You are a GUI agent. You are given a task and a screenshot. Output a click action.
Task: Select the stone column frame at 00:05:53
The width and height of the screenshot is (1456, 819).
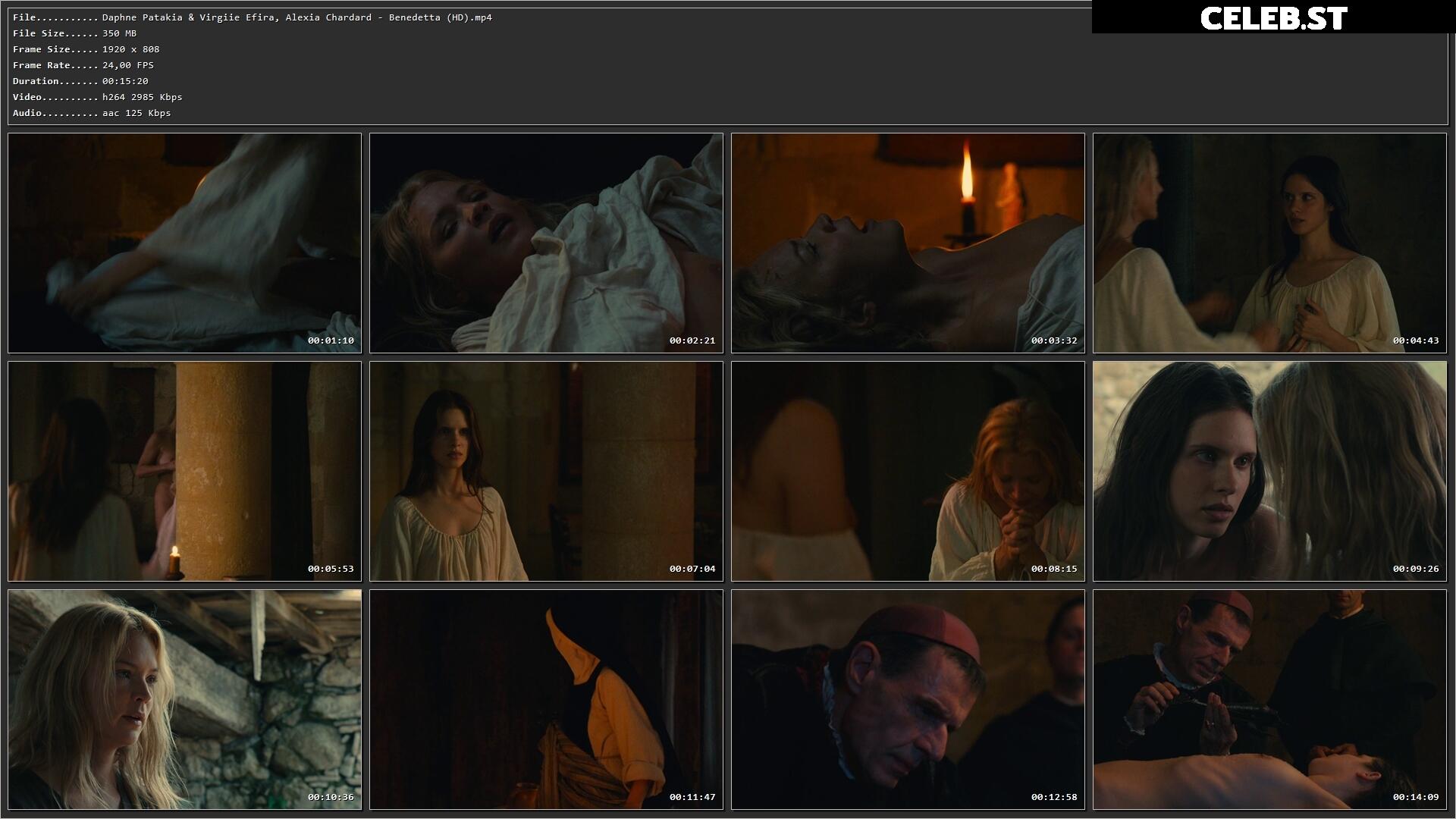pos(184,472)
